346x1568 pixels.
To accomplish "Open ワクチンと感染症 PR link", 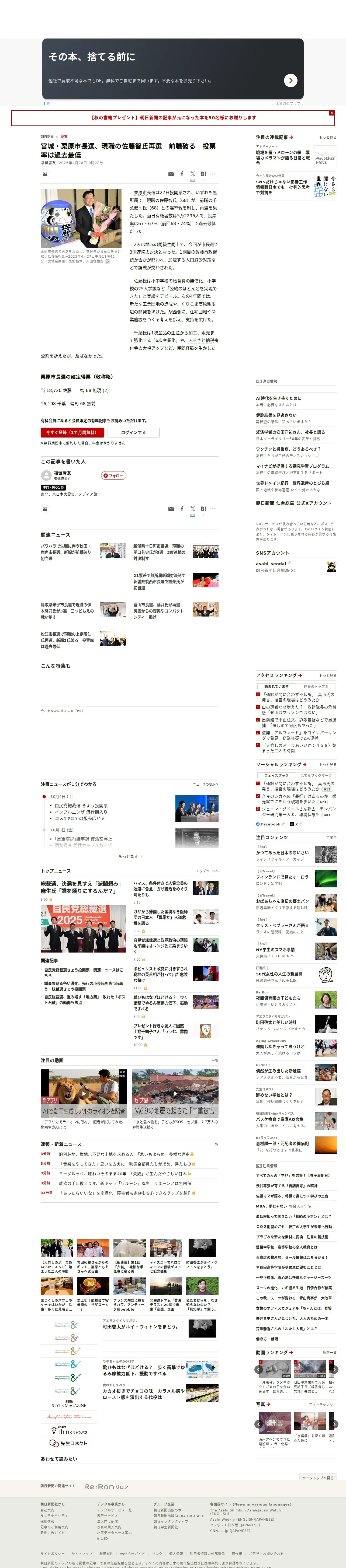I will [x=288, y=449].
